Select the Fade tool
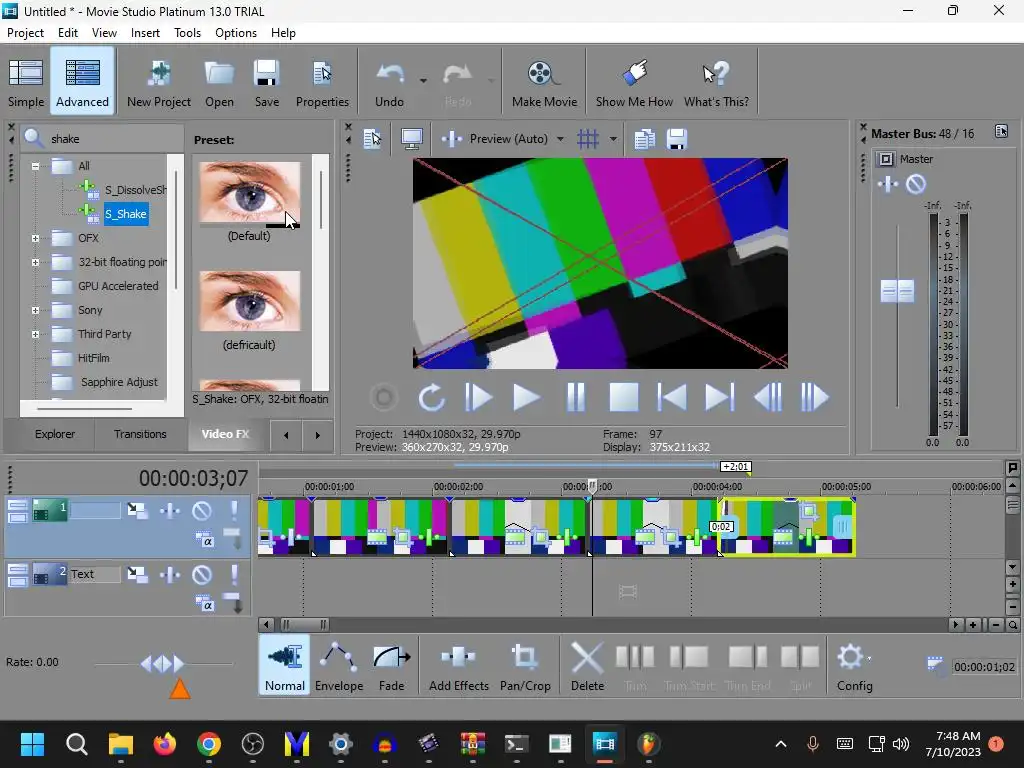Viewport: 1024px width, 768px height. (391, 666)
